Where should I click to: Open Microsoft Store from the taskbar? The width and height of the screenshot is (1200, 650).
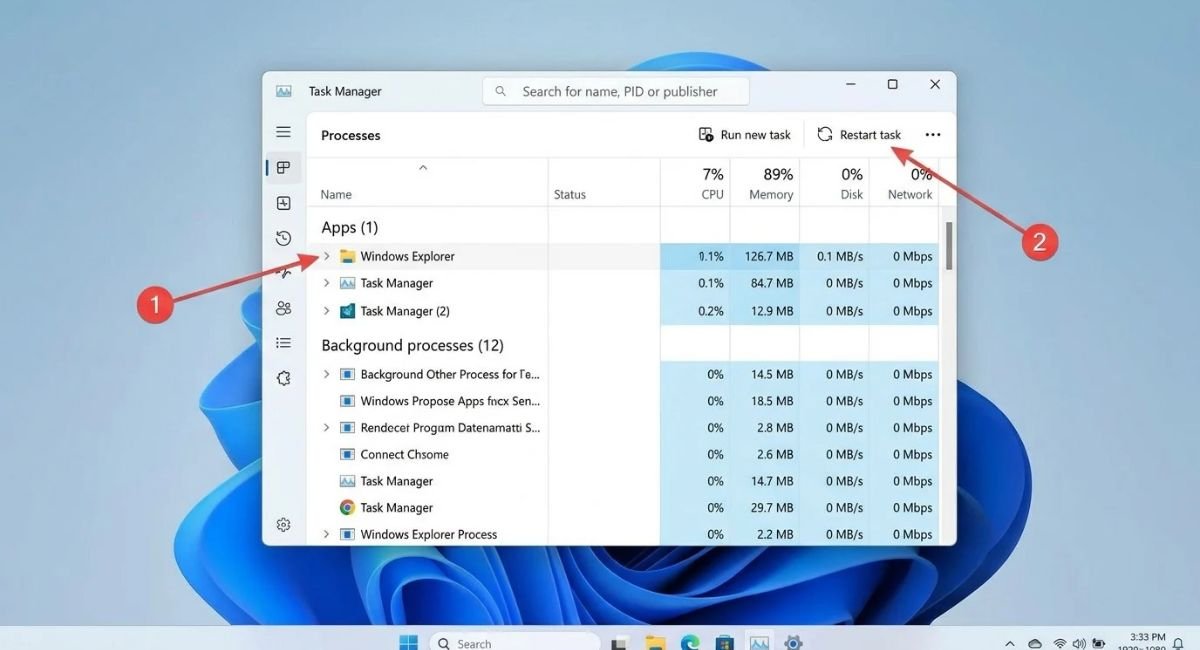pyautogui.click(x=725, y=642)
